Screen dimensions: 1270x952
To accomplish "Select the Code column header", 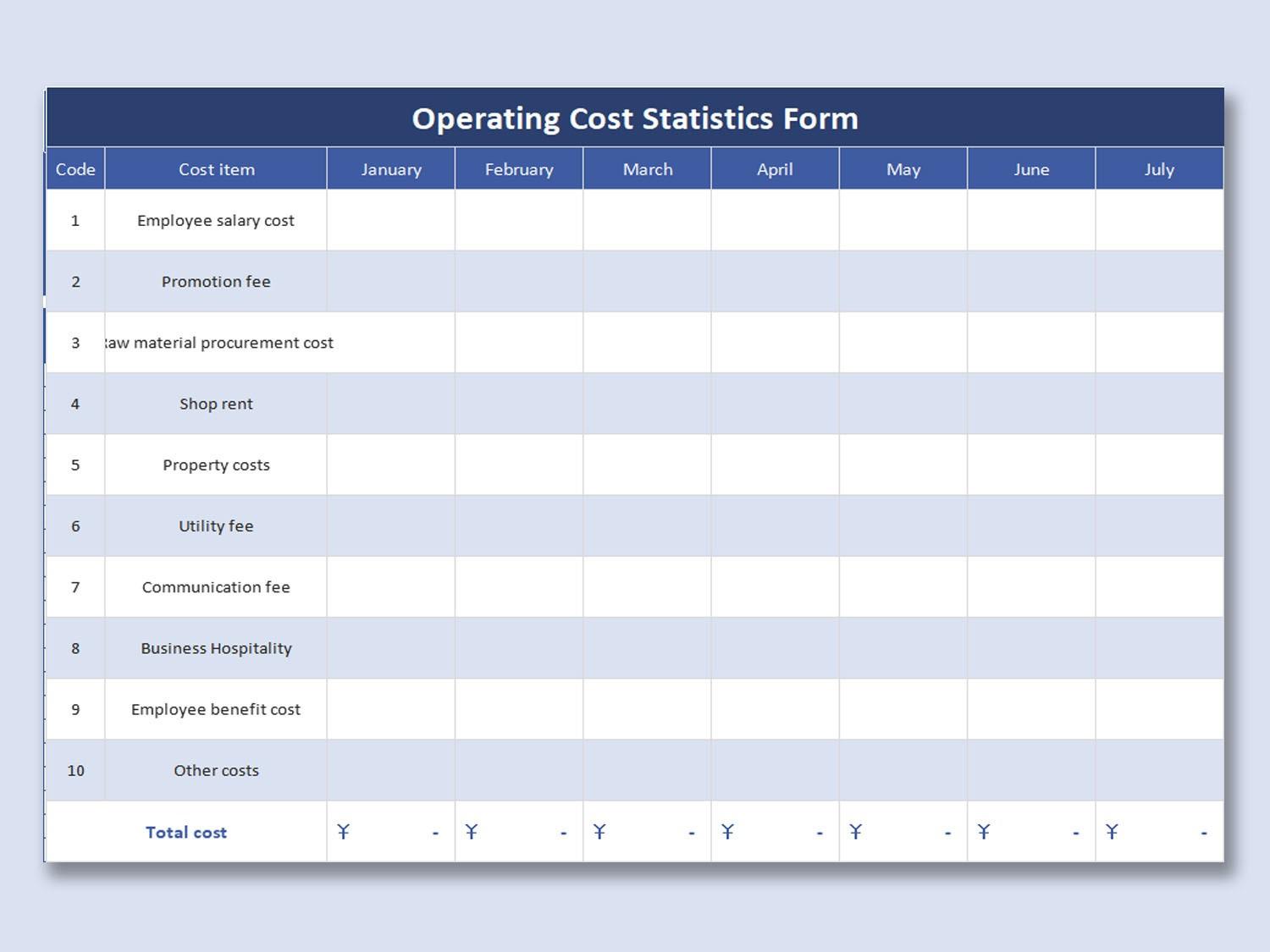I will pos(75,169).
